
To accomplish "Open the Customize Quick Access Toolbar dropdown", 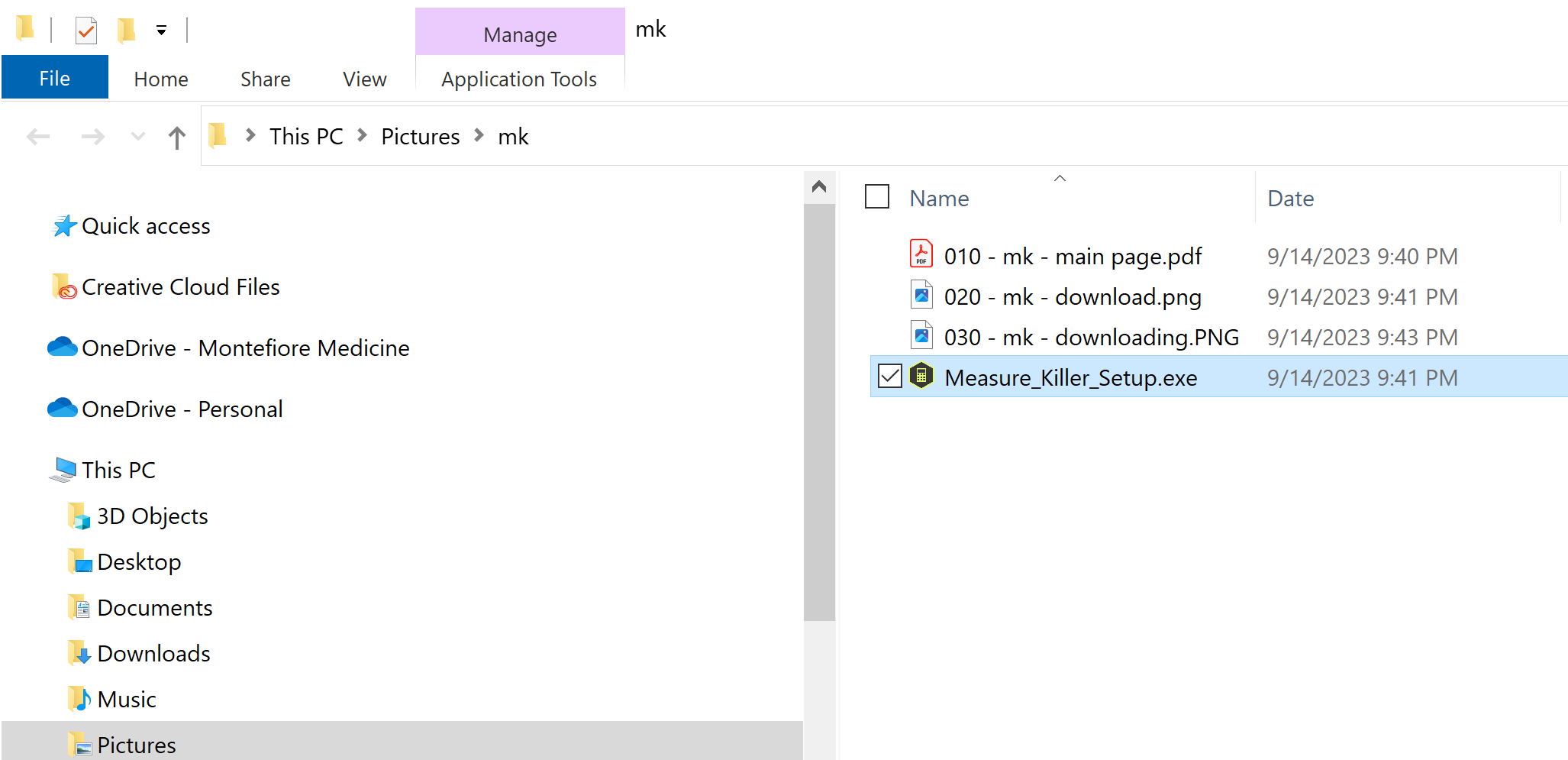I will click(161, 31).
